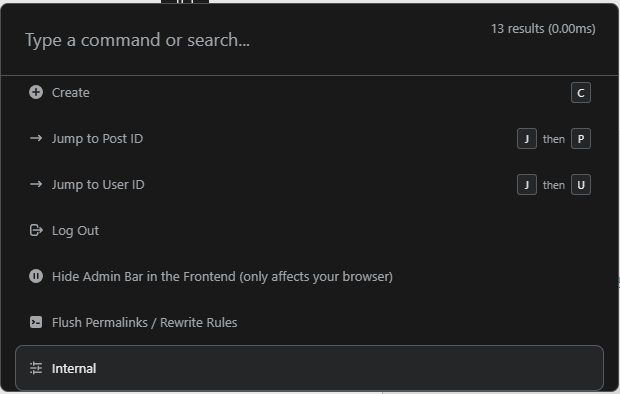
Task: Click the U key badge for User ID
Action: click(x=581, y=184)
